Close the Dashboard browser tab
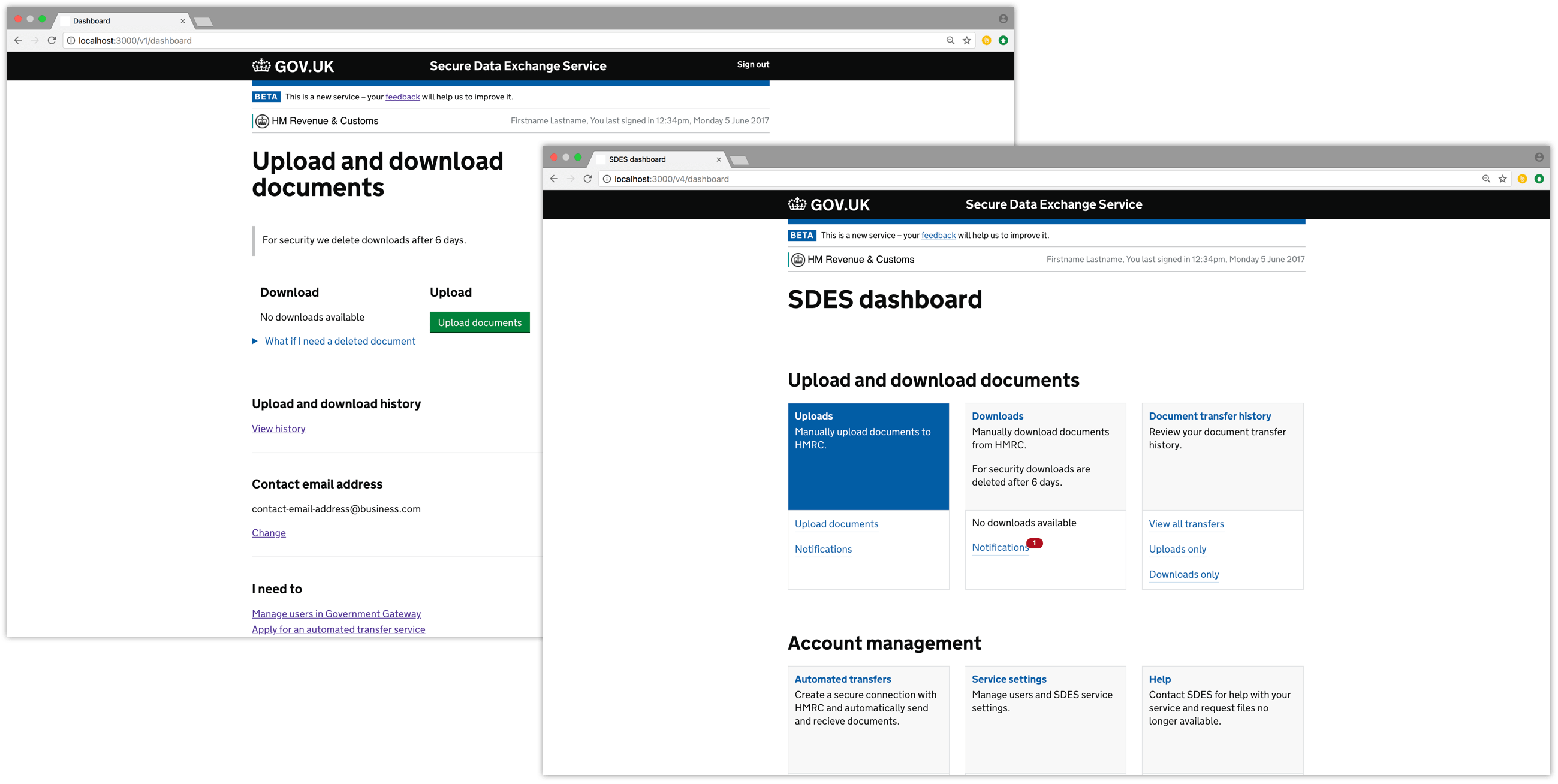This screenshot has width=1558, height=784. [183, 21]
